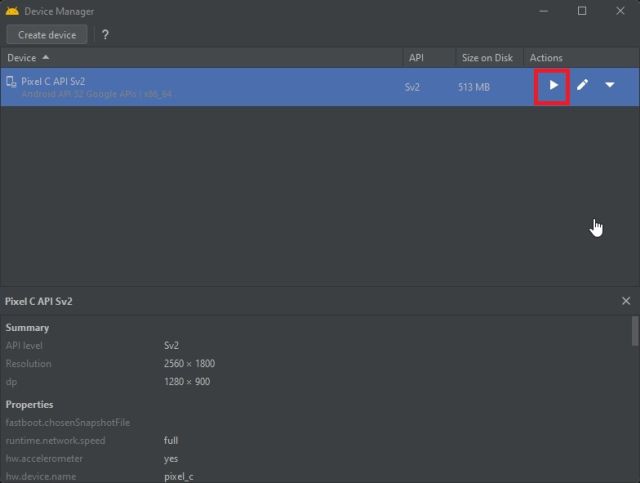Viewport: 640px width, 483px height.
Task: Click the details panel vertical scrollbar
Action: pyautogui.click(x=635, y=331)
